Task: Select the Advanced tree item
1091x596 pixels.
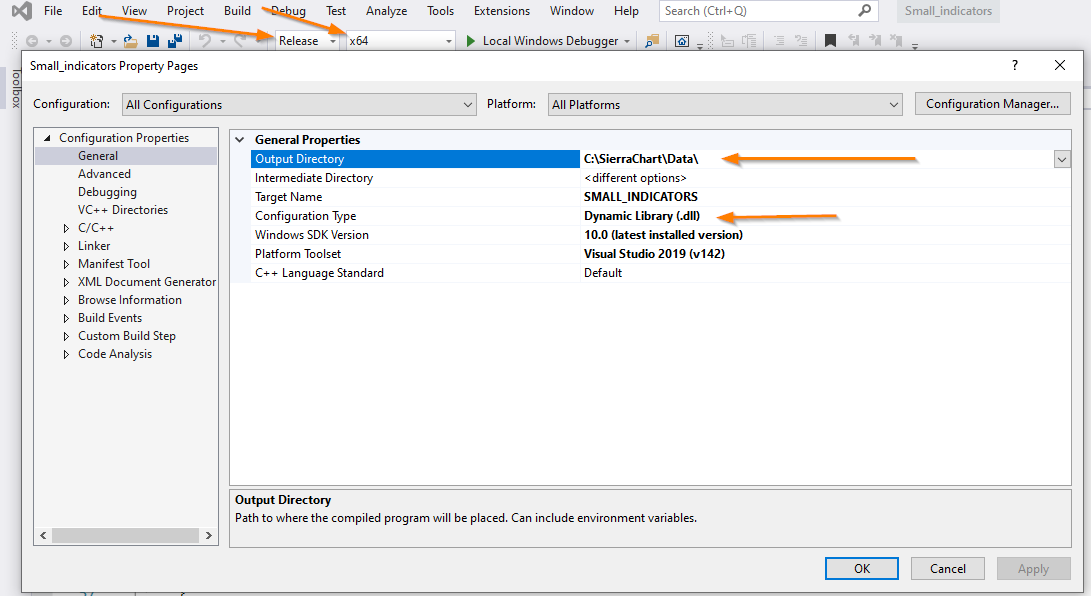Action: [x=104, y=174]
